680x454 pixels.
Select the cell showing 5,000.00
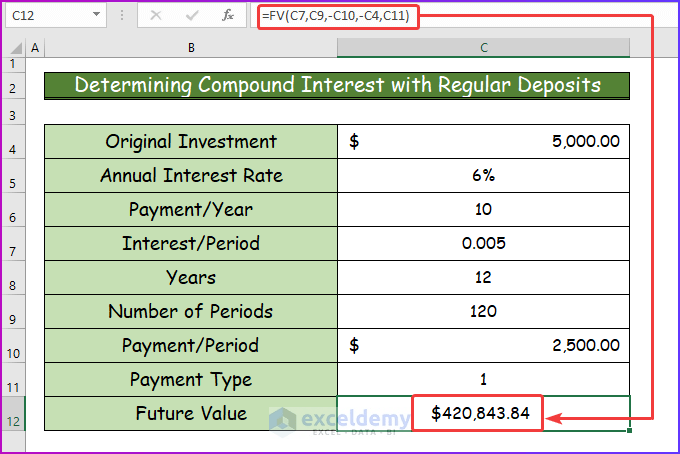(x=484, y=141)
